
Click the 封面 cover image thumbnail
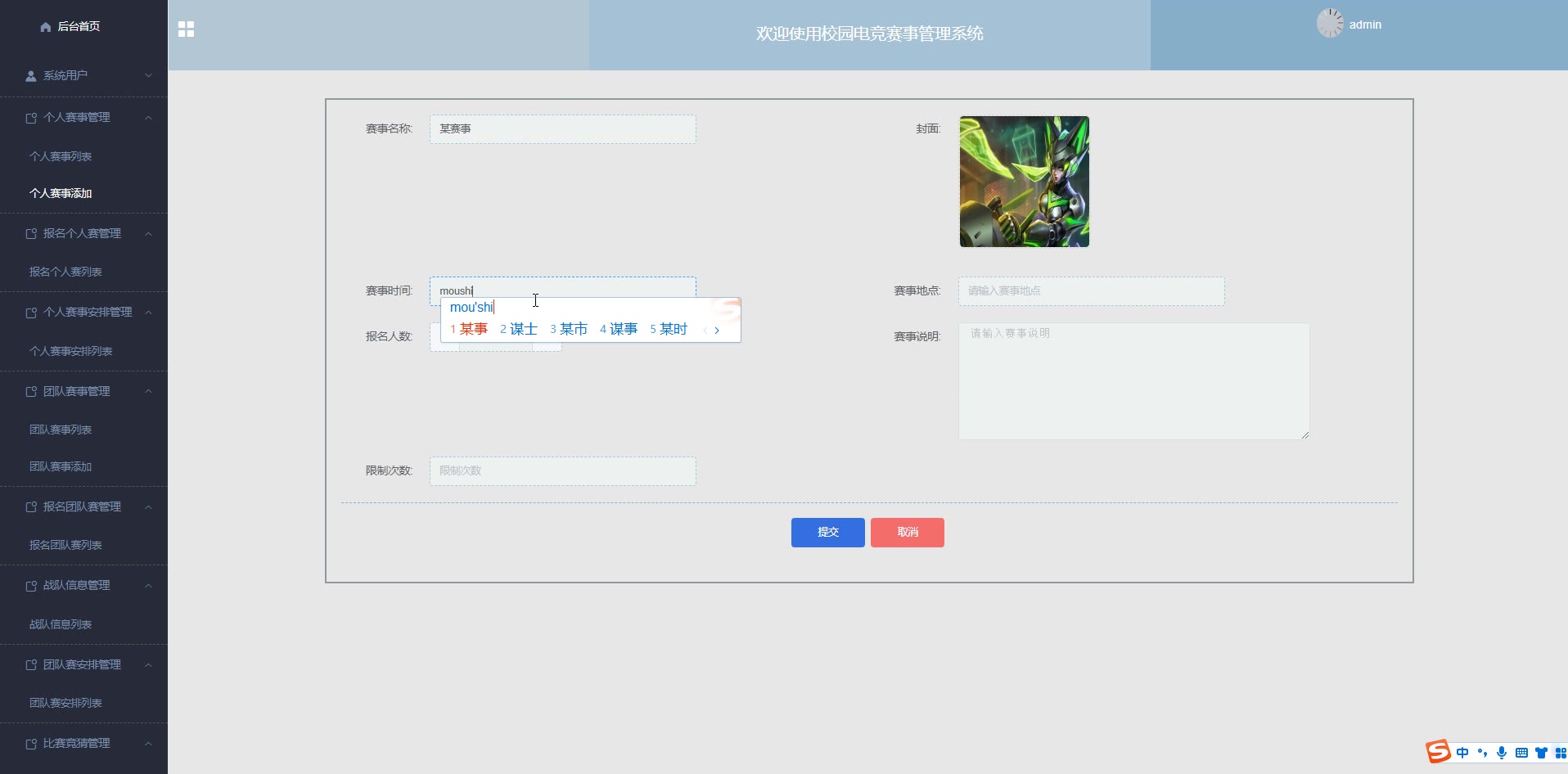coord(1025,182)
